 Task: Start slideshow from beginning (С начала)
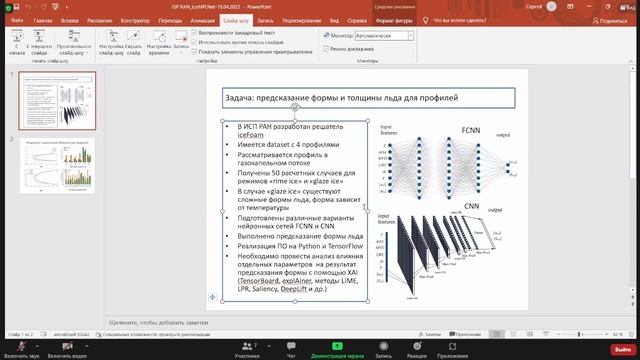click(17, 42)
